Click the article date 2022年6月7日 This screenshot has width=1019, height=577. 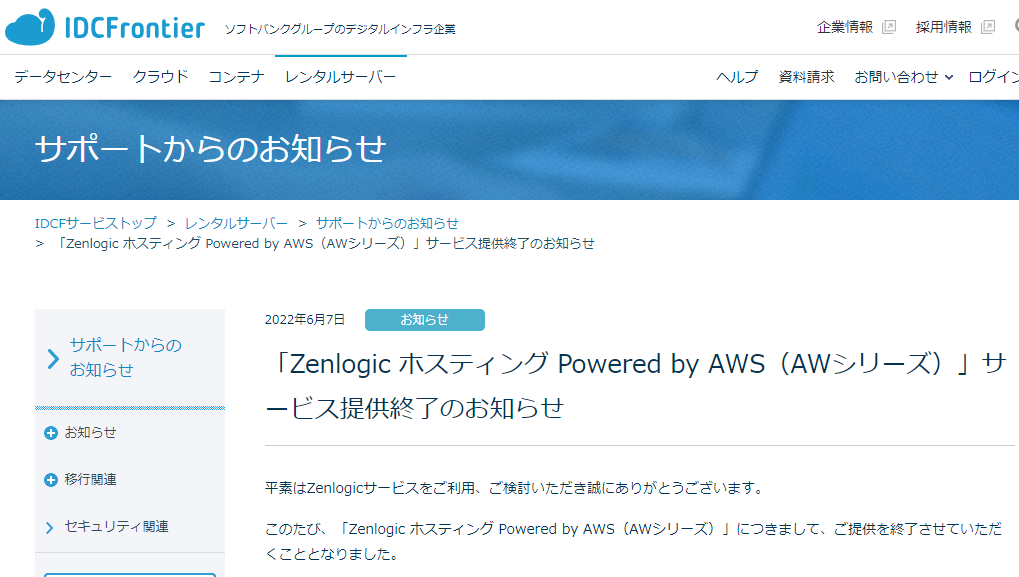coord(305,320)
